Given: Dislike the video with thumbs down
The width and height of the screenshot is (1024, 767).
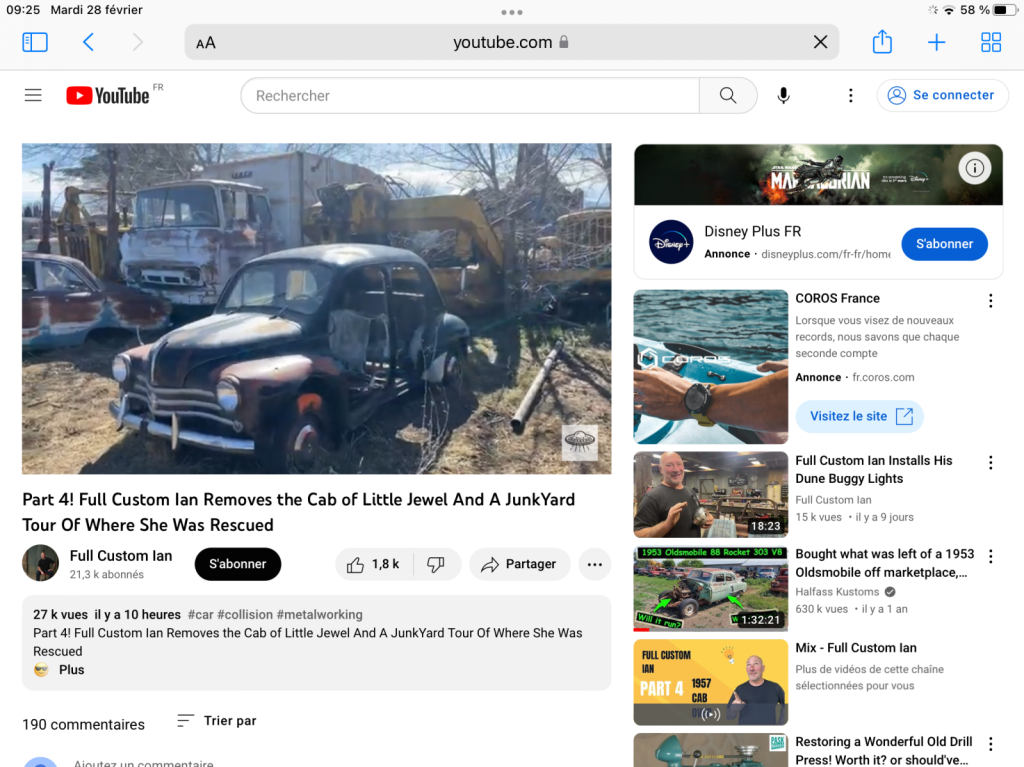Looking at the screenshot, I should pos(436,564).
